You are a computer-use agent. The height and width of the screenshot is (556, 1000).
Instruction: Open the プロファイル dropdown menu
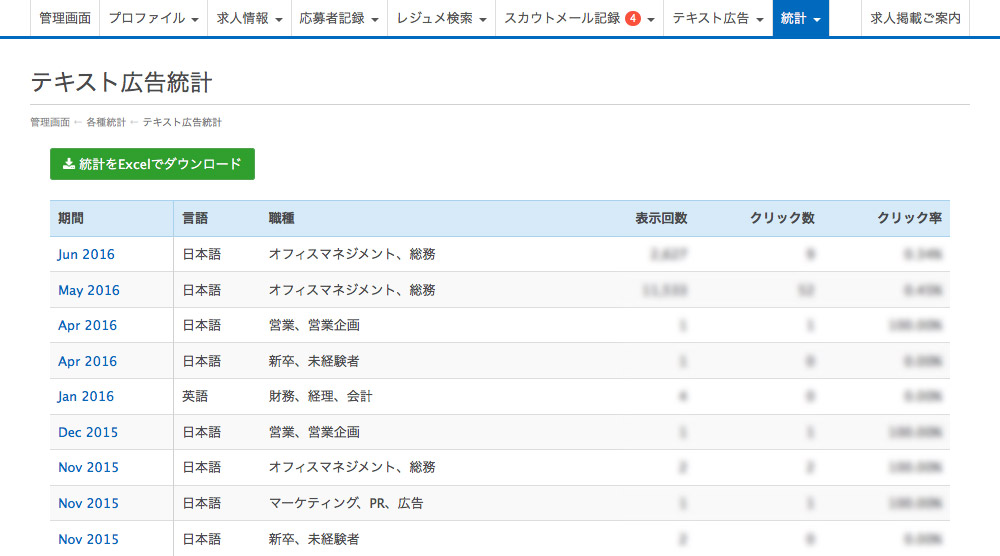[153, 18]
